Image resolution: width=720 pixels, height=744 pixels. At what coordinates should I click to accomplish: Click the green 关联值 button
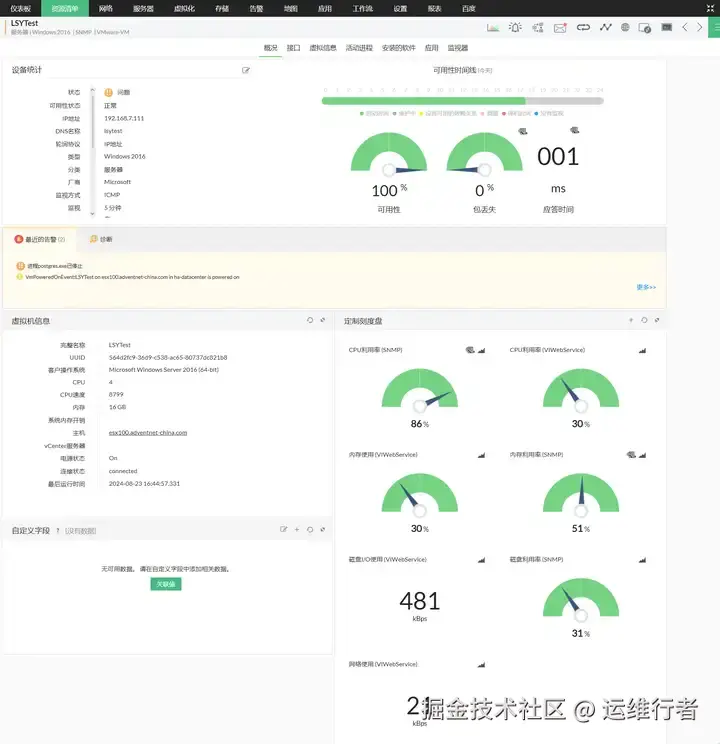tap(166, 584)
